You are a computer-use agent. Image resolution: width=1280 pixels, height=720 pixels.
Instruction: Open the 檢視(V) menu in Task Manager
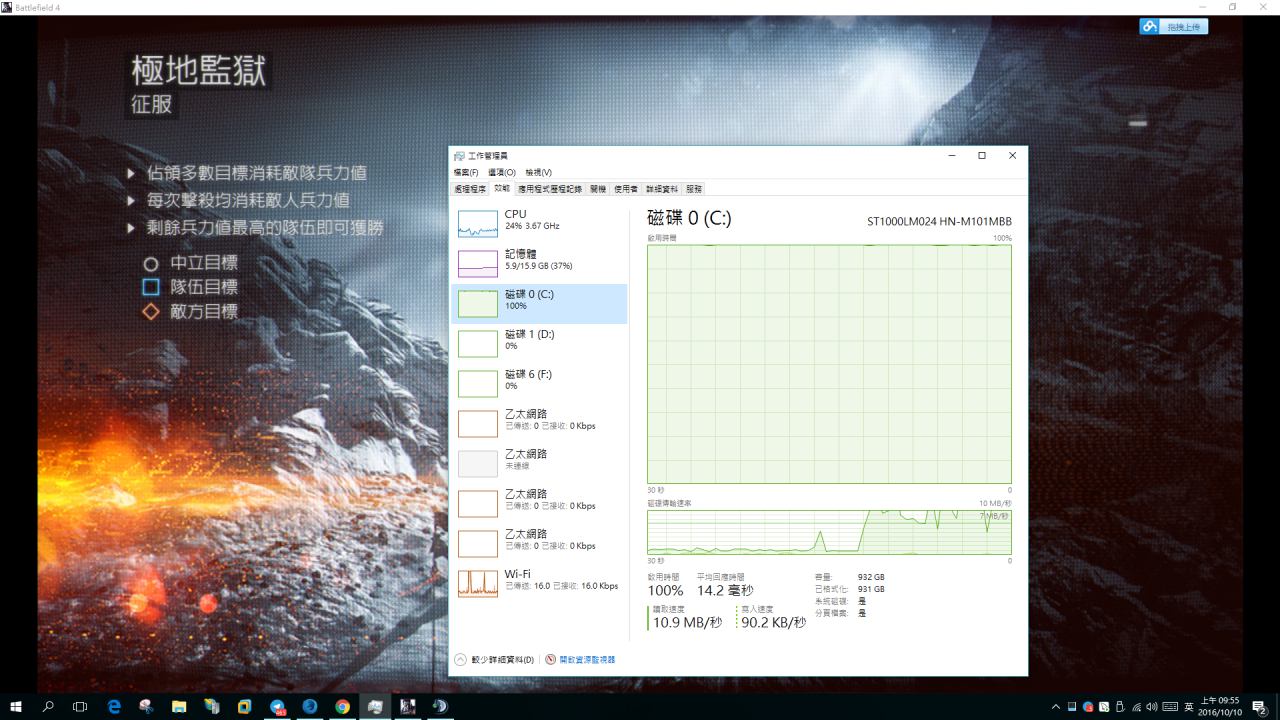[x=538, y=173]
